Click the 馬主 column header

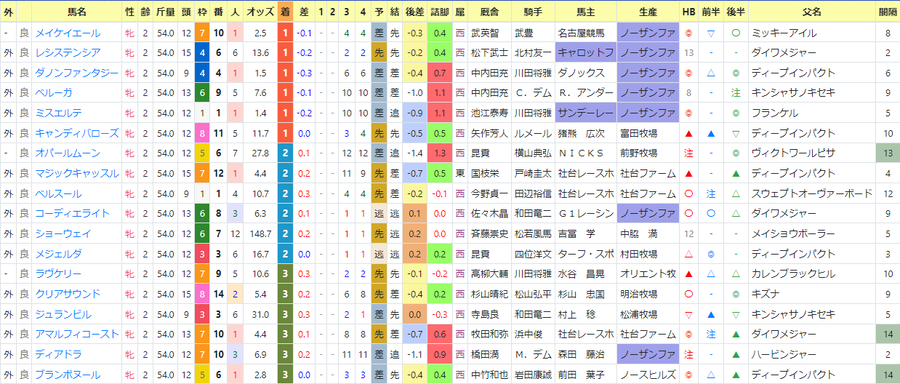(585, 11)
